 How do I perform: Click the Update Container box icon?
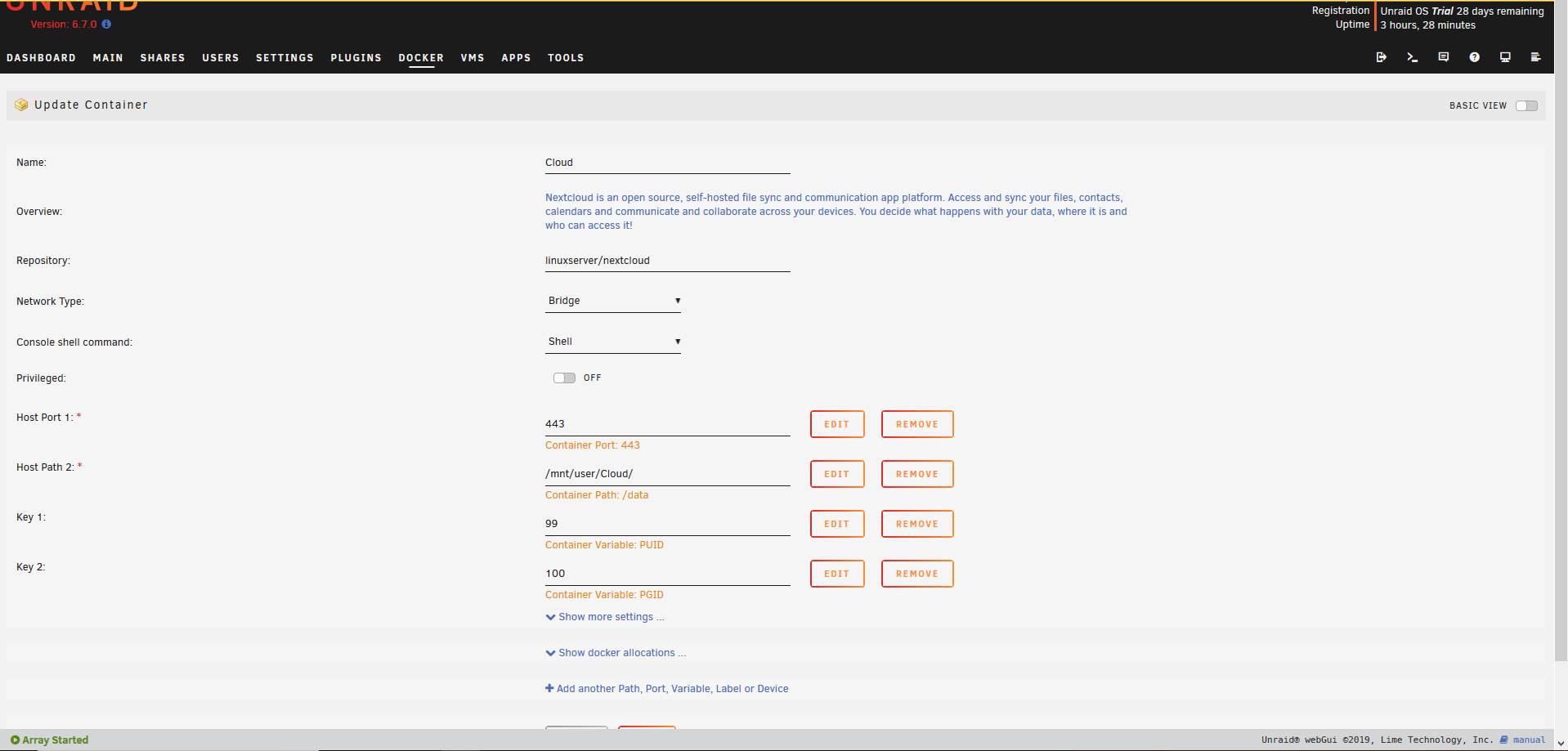[x=21, y=105]
